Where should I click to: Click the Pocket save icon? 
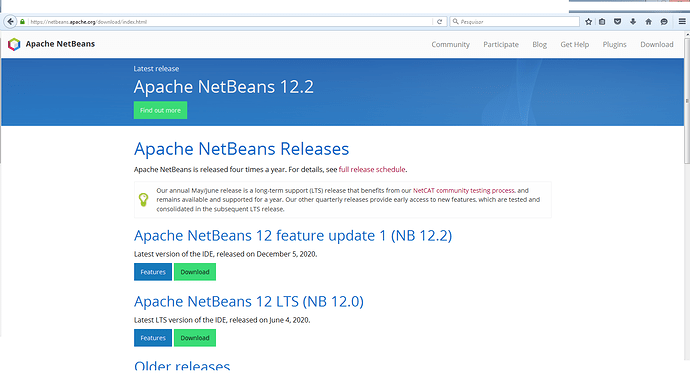pos(617,22)
